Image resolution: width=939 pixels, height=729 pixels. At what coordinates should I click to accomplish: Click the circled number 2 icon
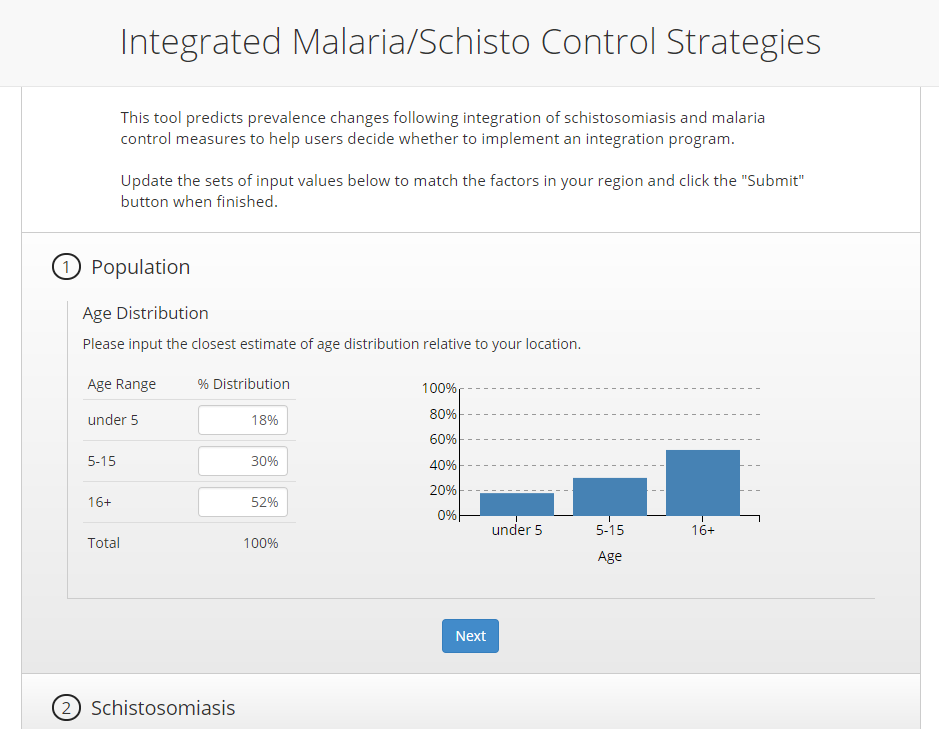pos(66,709)
